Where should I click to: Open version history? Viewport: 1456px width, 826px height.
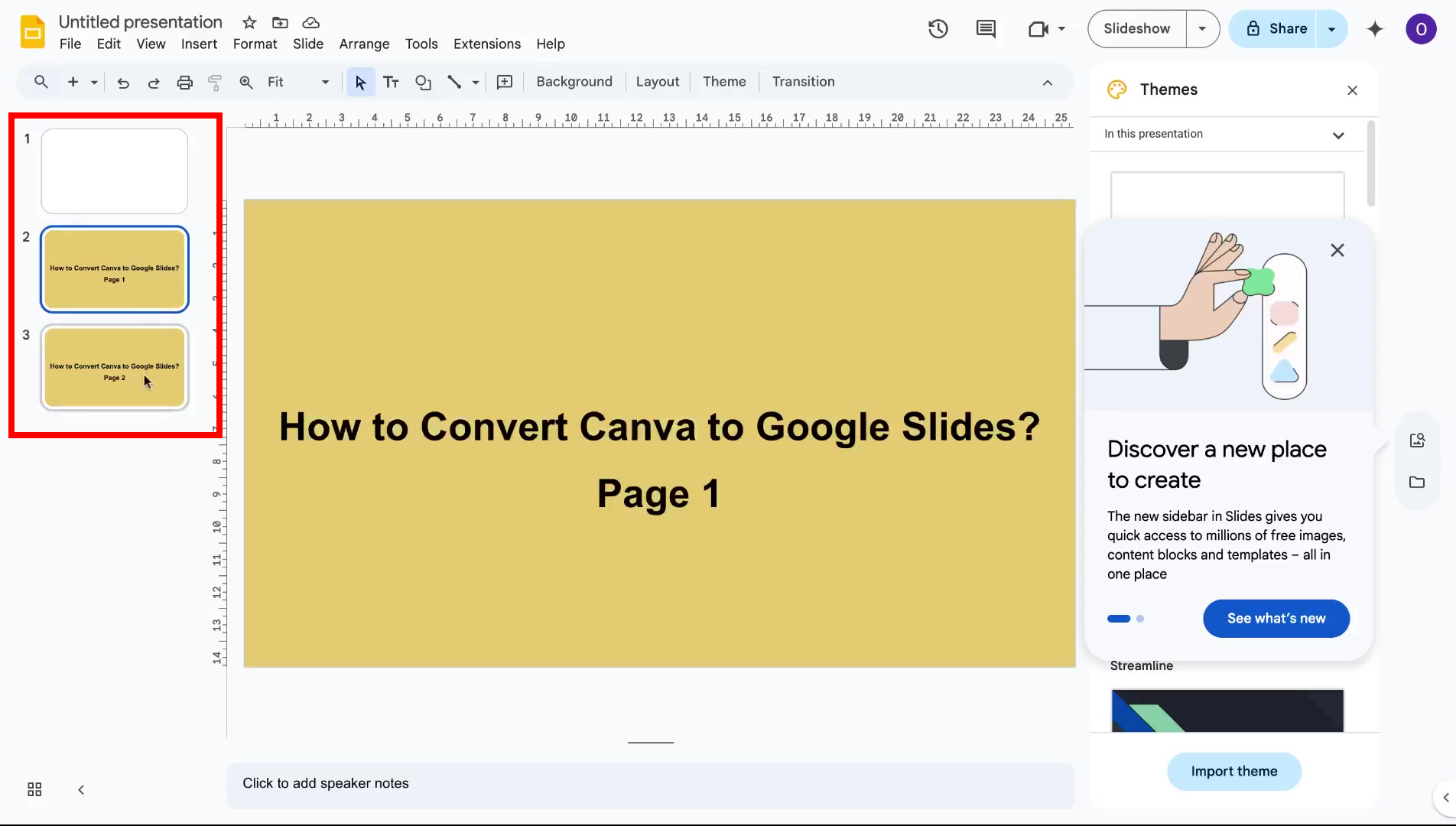pos(938,28)
